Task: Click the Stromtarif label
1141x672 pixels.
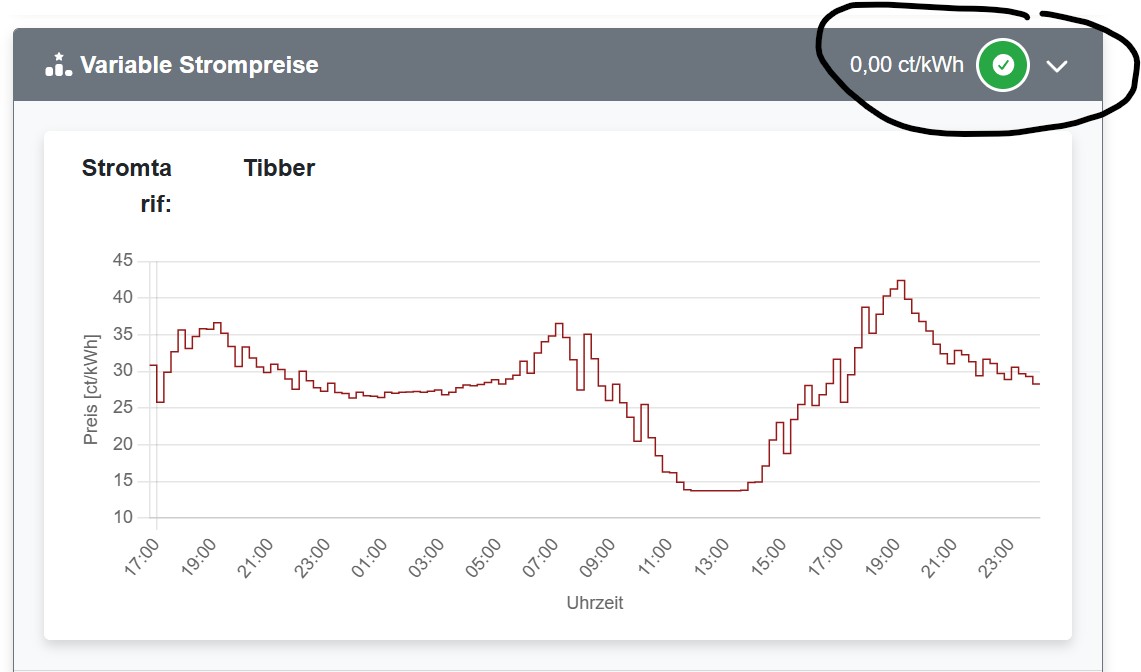Action: pyautogui.click(x=127, y=186)
